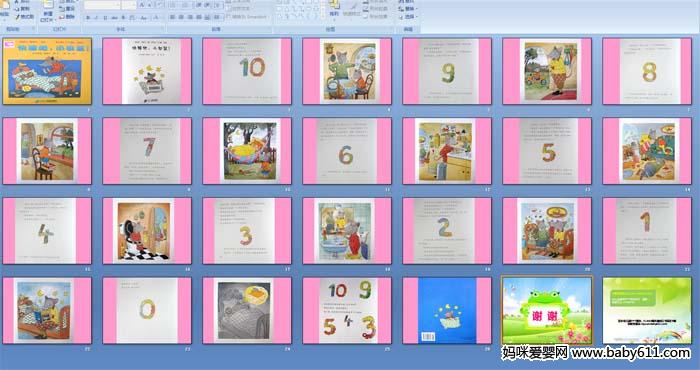
Task: Select the grey sleeping mouse slide
Action: coord(247,311)
